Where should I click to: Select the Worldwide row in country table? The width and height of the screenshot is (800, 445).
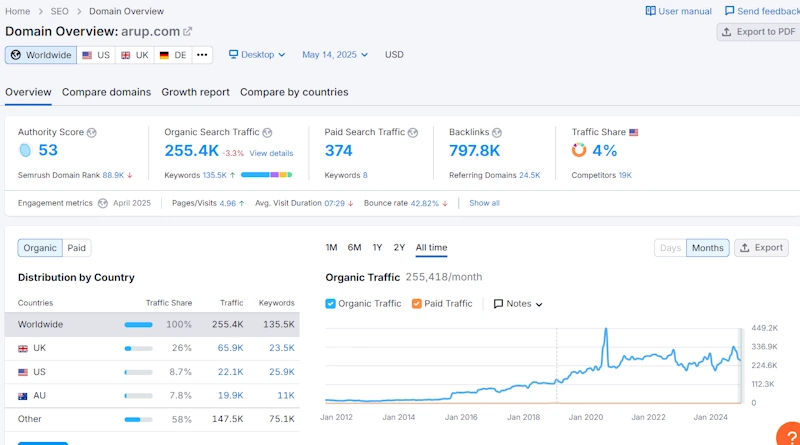152,325
